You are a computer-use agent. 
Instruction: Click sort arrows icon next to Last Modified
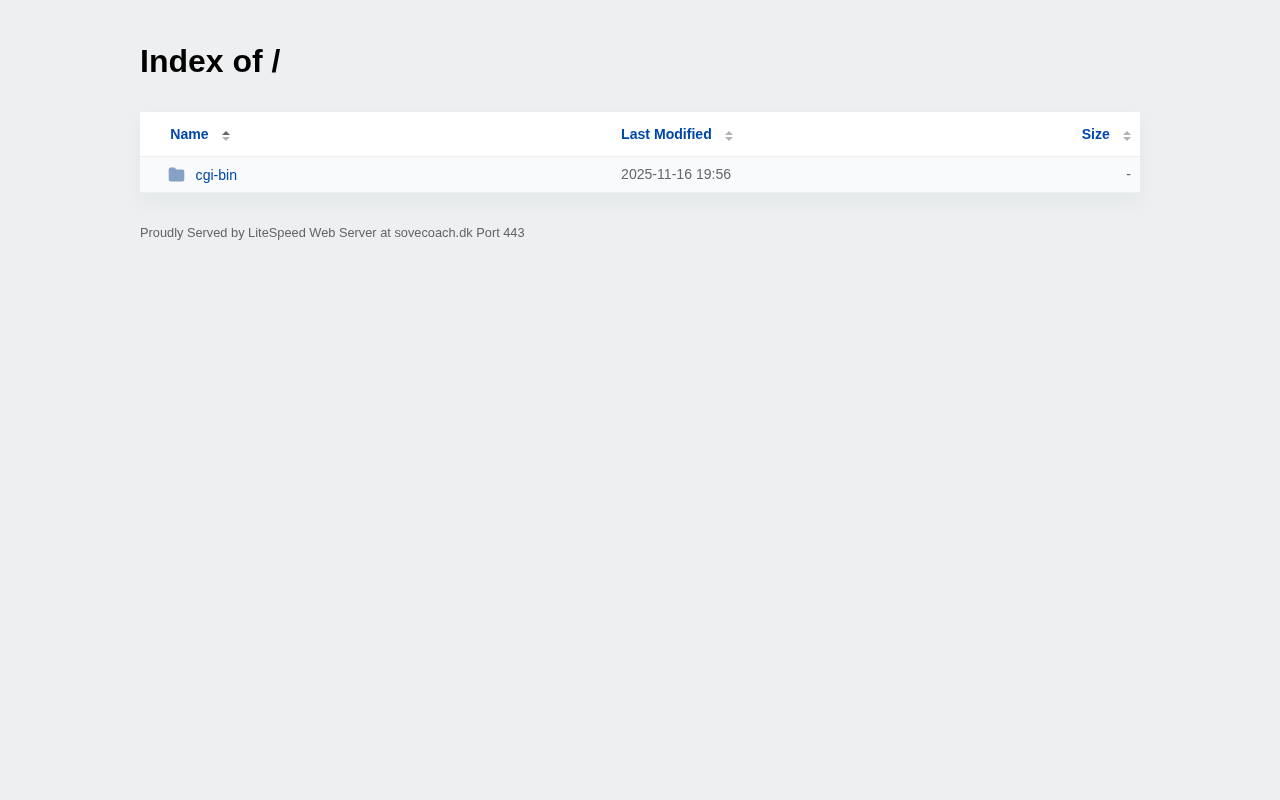click(729, 135)
